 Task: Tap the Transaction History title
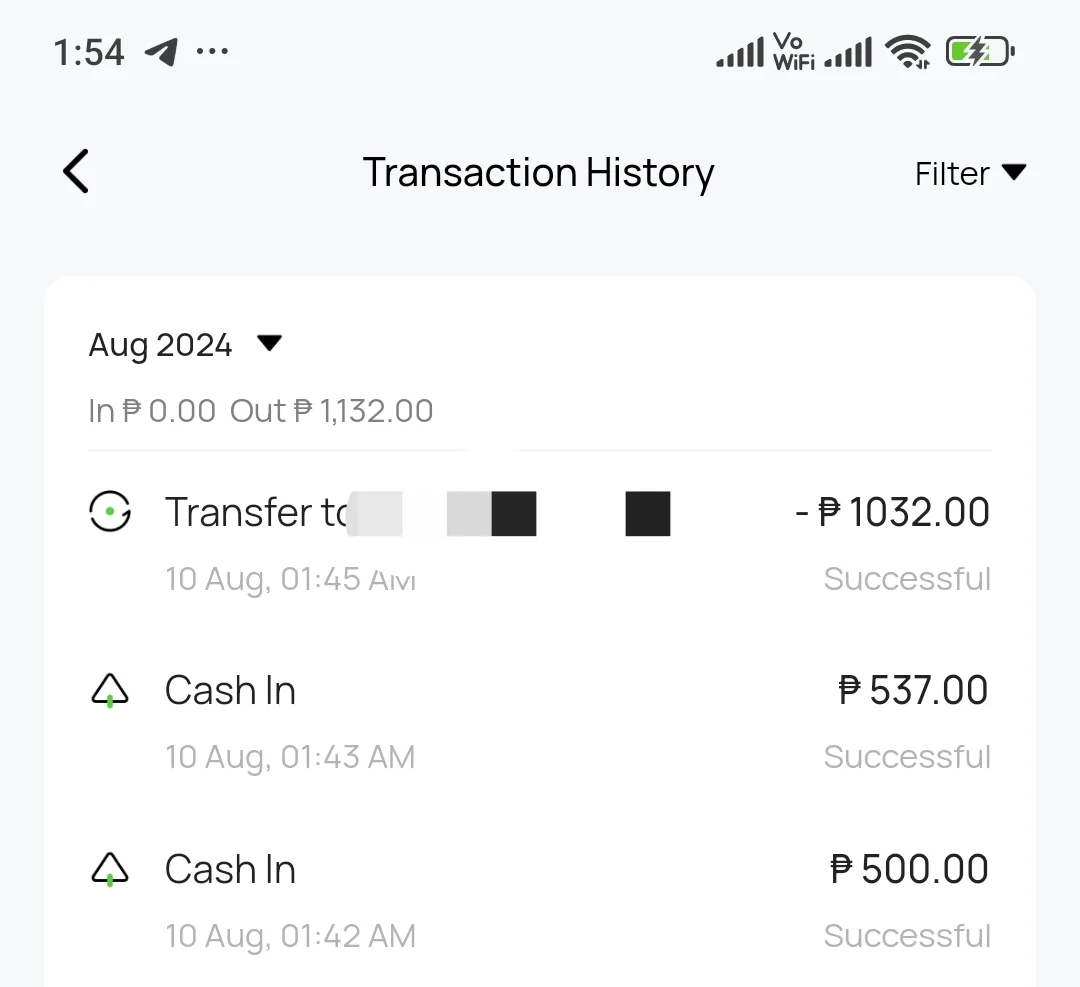(x=539, y=172)
